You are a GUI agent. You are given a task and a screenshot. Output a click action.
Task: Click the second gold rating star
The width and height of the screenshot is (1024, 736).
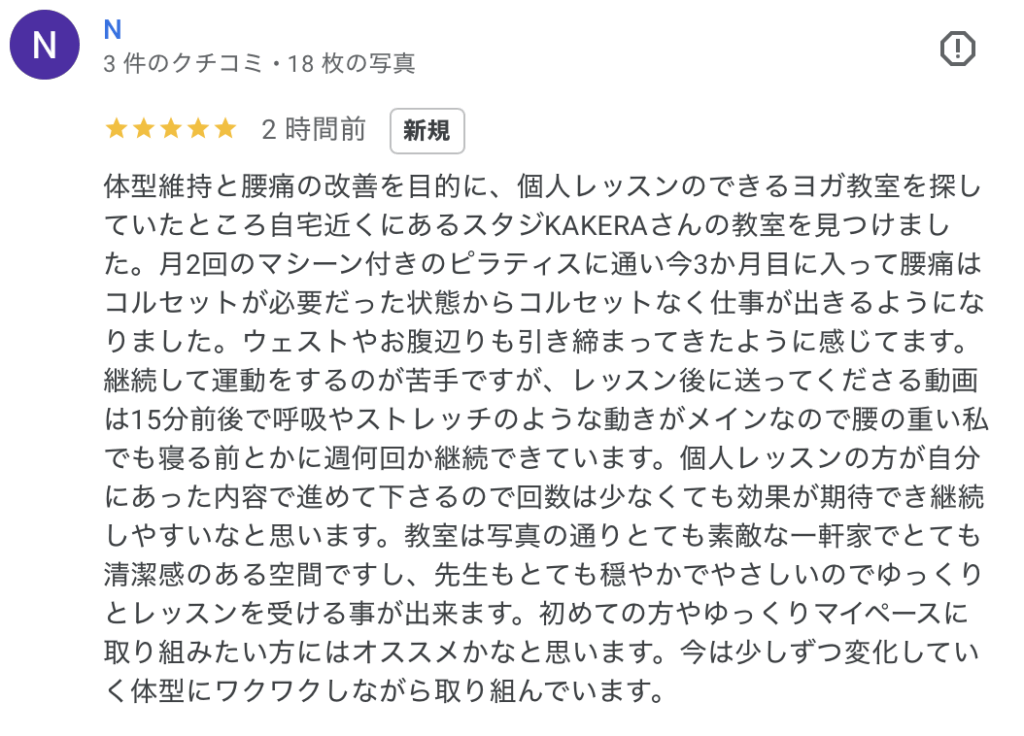click(144, 129)
